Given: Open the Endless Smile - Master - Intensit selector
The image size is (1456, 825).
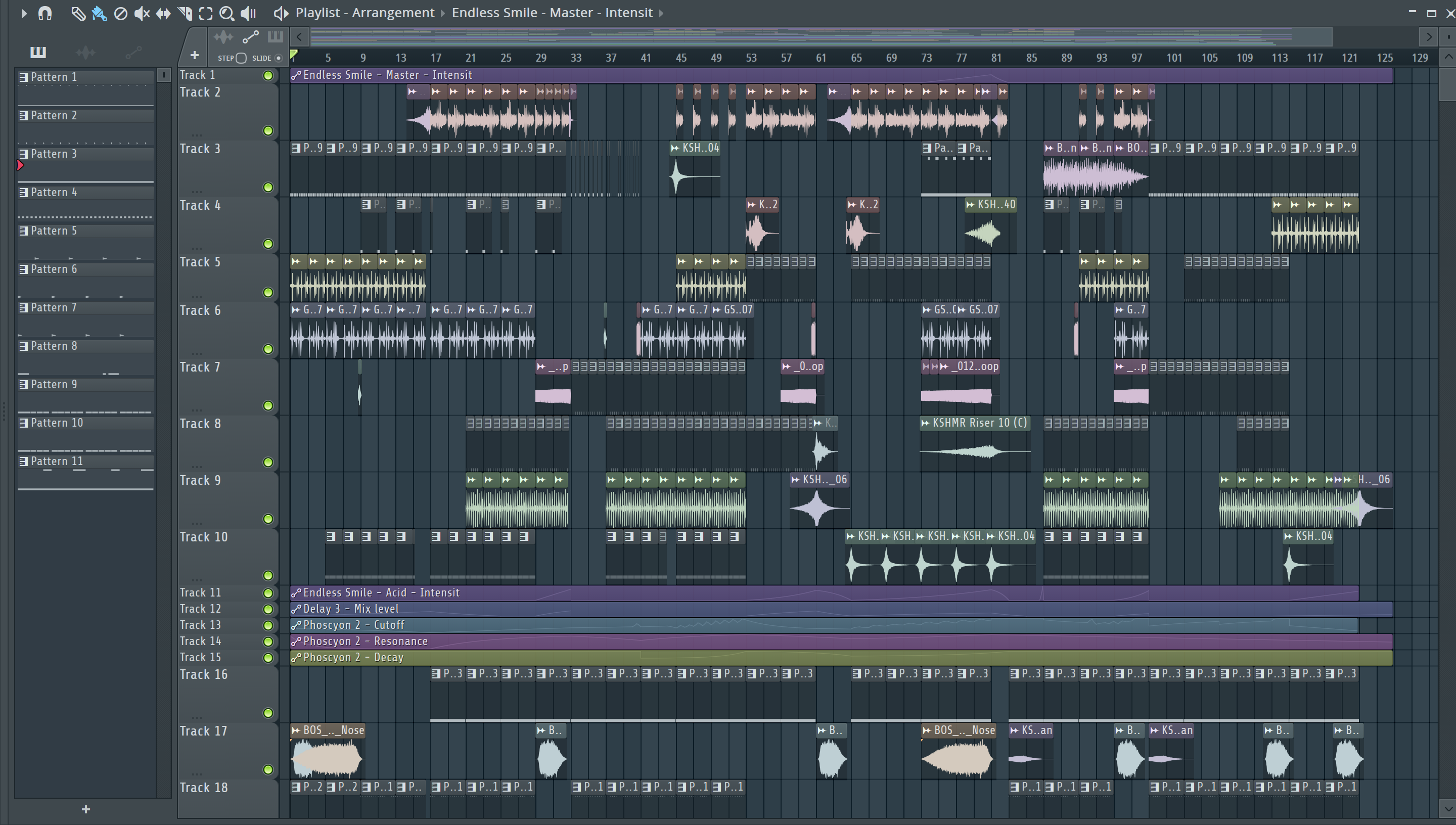Looking at the screenshot, I should [552, 13].
